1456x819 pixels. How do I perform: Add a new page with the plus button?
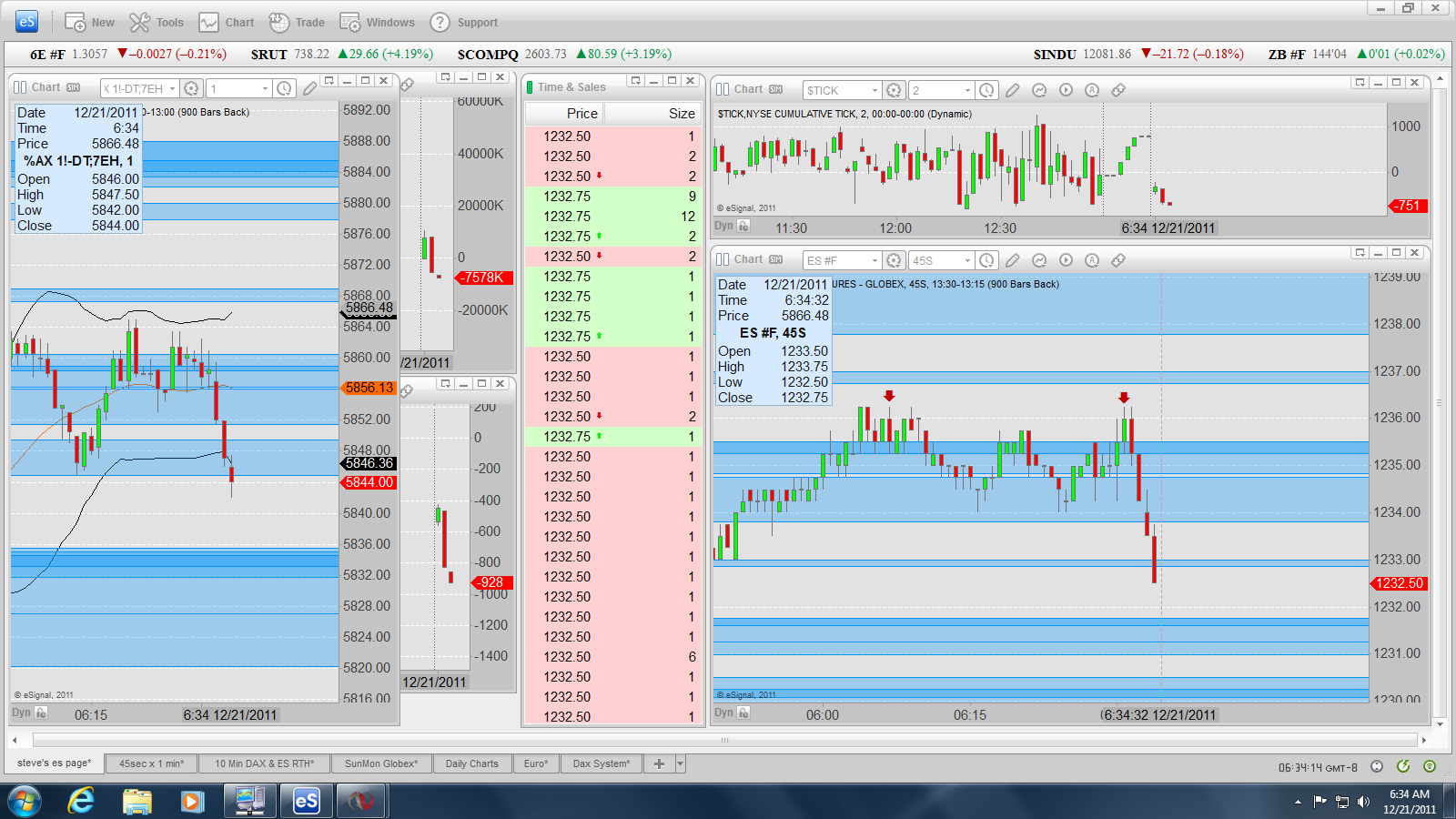[x=659, y=764]
